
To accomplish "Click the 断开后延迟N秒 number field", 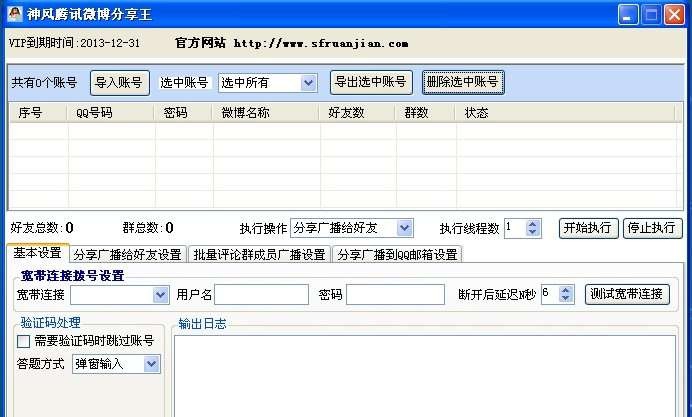I will click(x=550, y=294).
